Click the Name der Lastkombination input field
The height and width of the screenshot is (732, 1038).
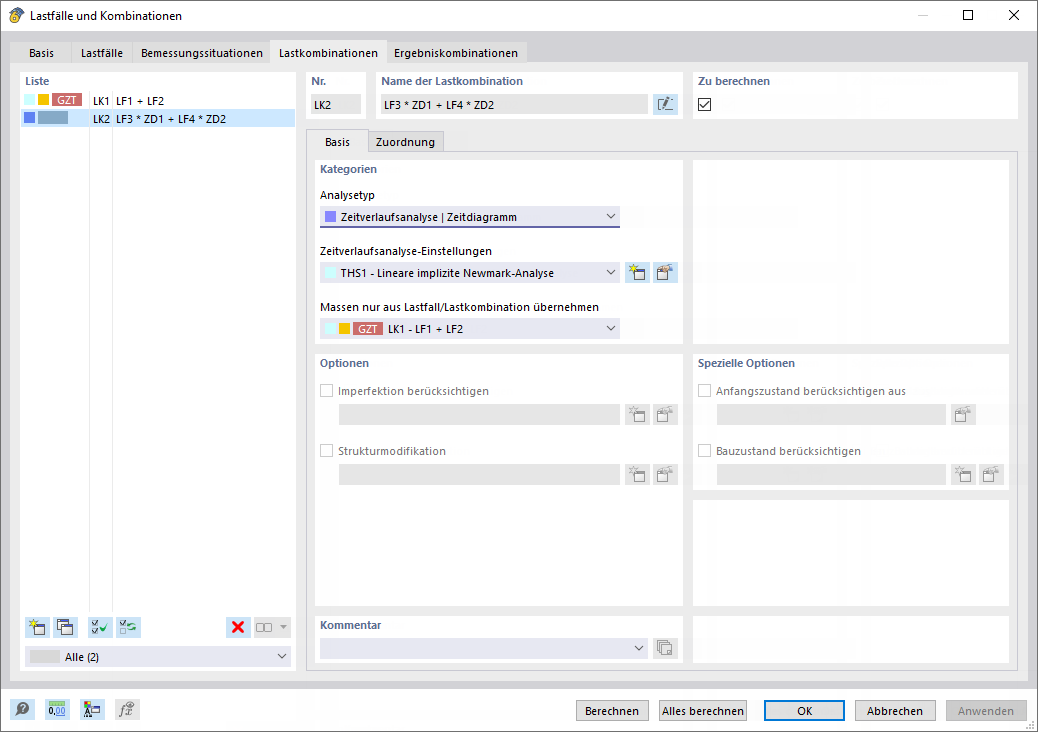point(514,105)
